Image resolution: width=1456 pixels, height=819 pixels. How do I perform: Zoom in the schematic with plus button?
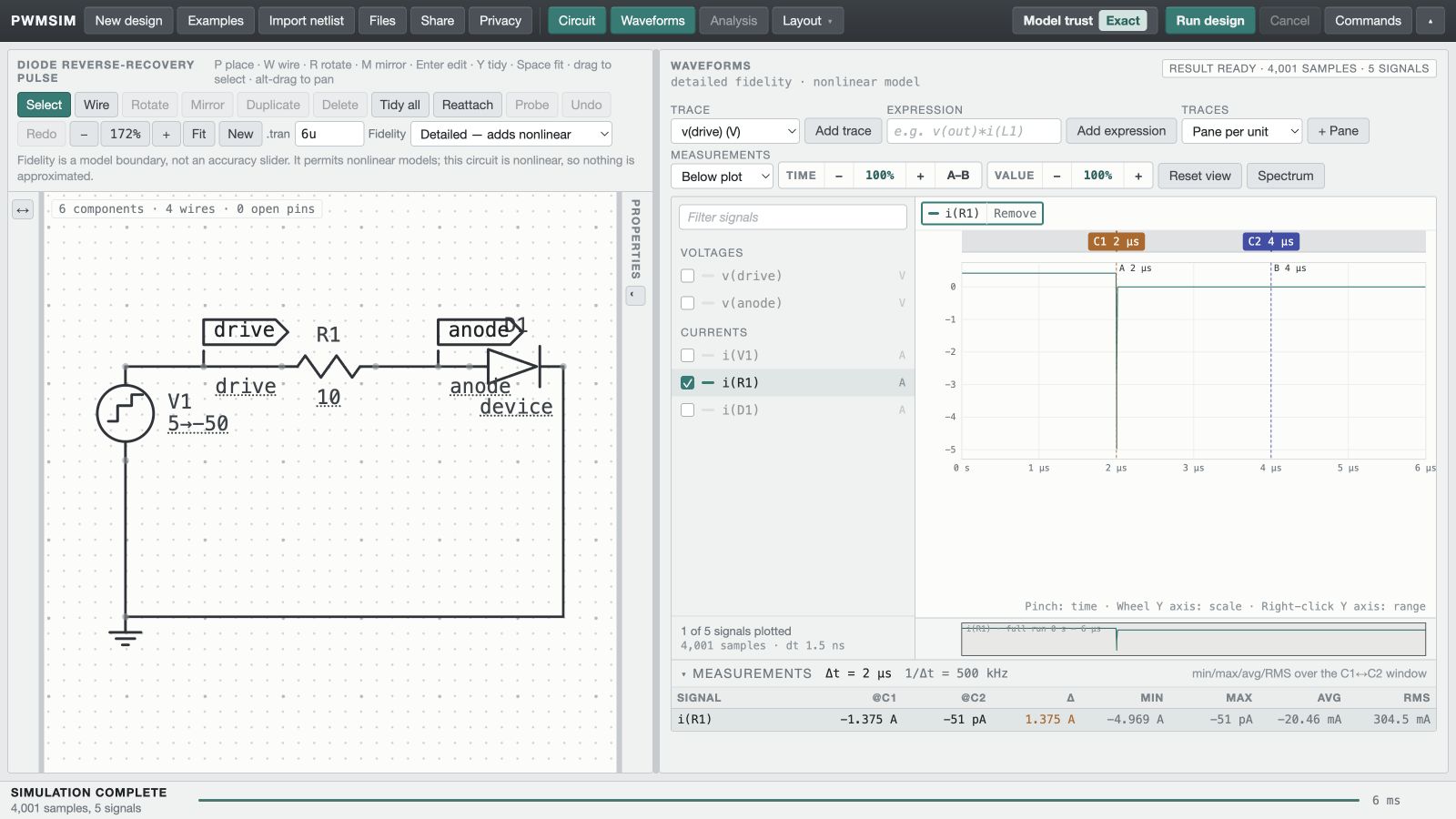click(x=166, y=134)
